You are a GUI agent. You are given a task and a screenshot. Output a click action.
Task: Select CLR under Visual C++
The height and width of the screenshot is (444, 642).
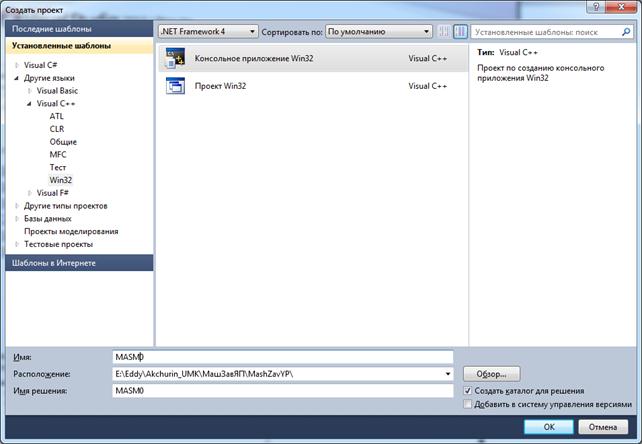coord(57,129)
